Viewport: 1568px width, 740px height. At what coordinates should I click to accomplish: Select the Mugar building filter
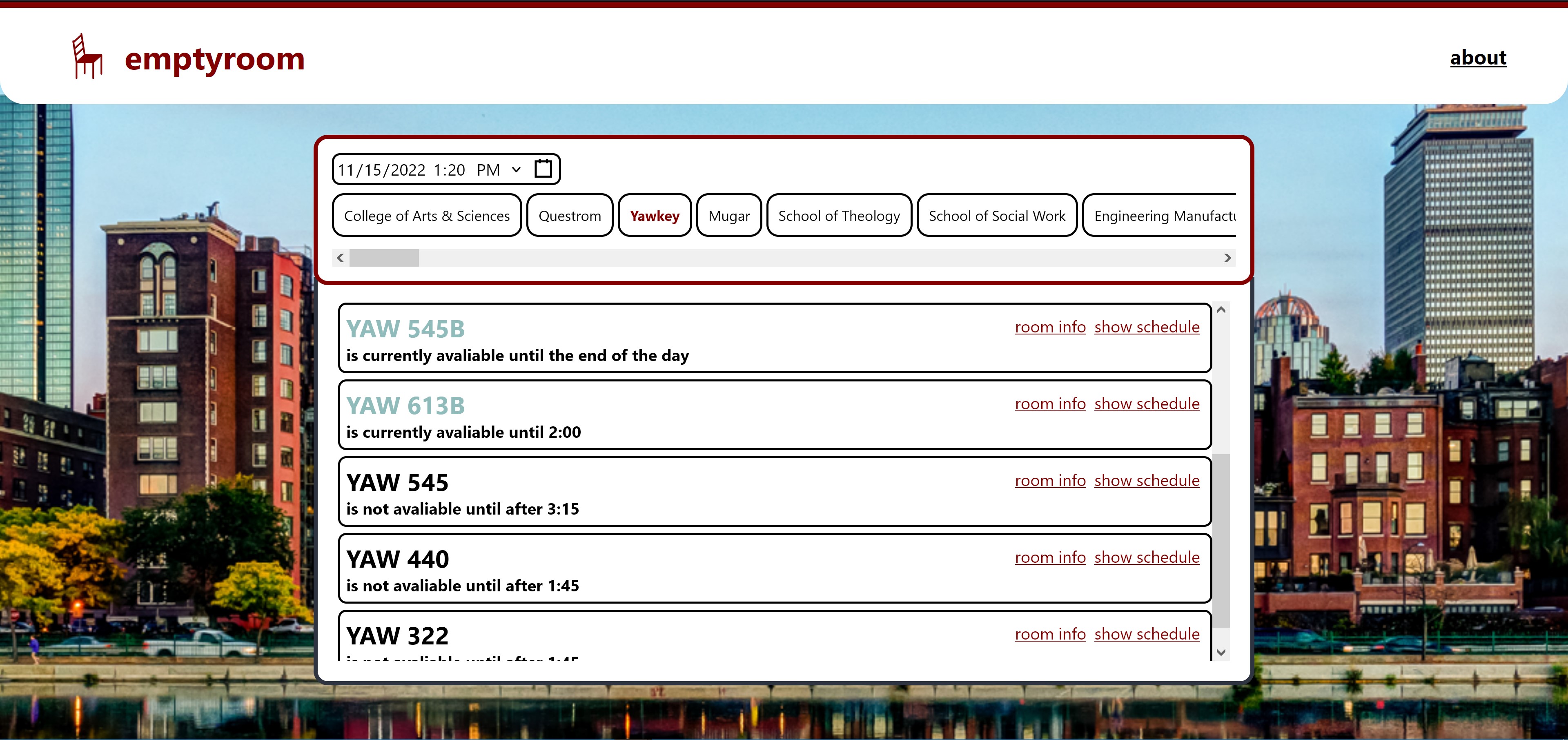coord(728,216)
